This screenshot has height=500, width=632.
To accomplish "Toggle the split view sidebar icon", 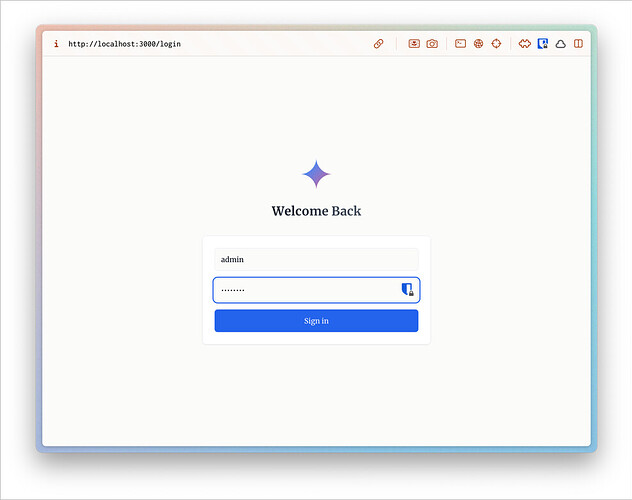I will coord(578,44).
